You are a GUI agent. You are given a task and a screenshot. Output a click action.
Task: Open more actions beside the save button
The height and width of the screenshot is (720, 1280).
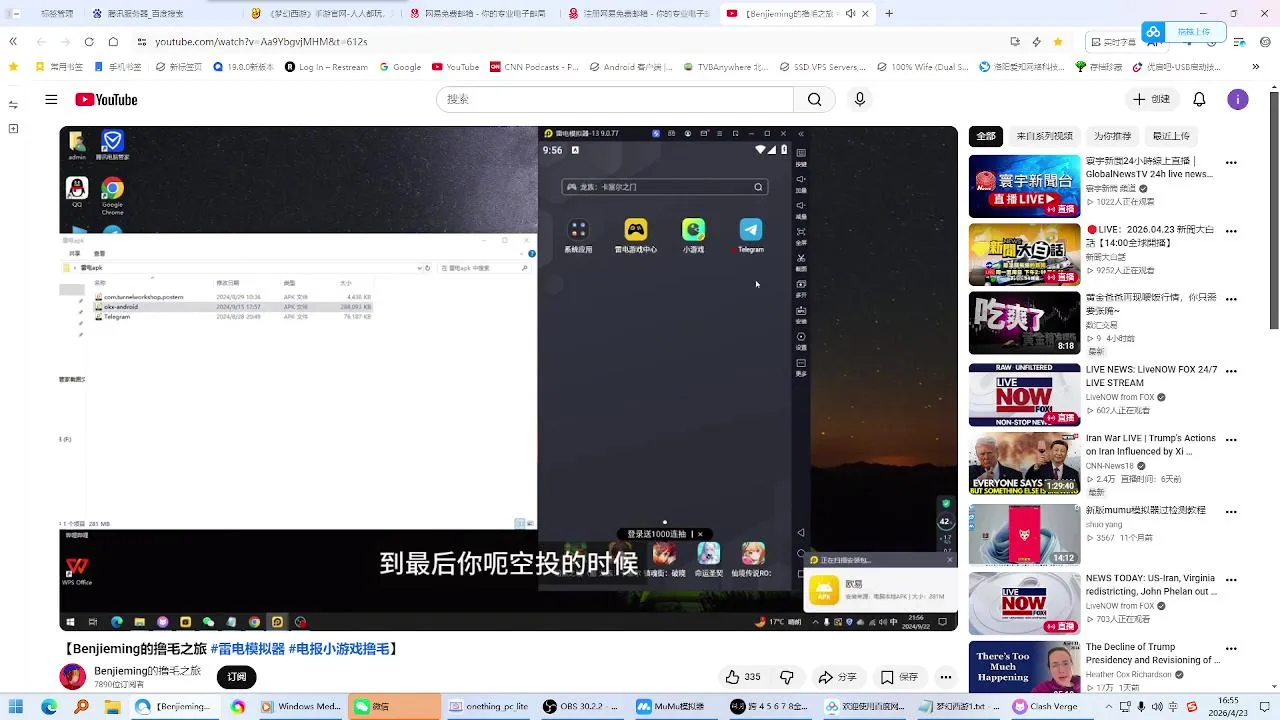(x=945, y=677)
